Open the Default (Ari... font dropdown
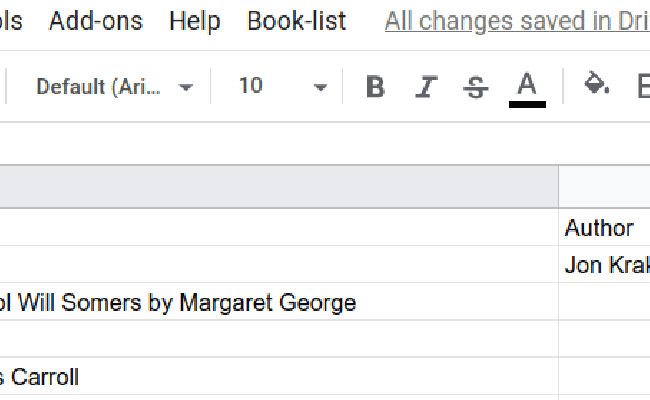 [x=114, y=87]
